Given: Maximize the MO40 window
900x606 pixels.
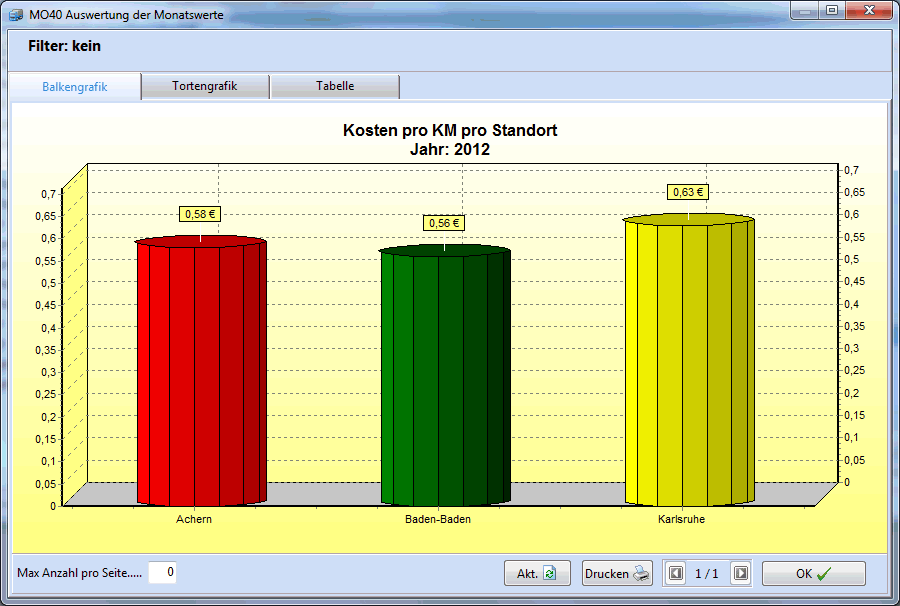Looking at the screenshot, I should (832, 10).
